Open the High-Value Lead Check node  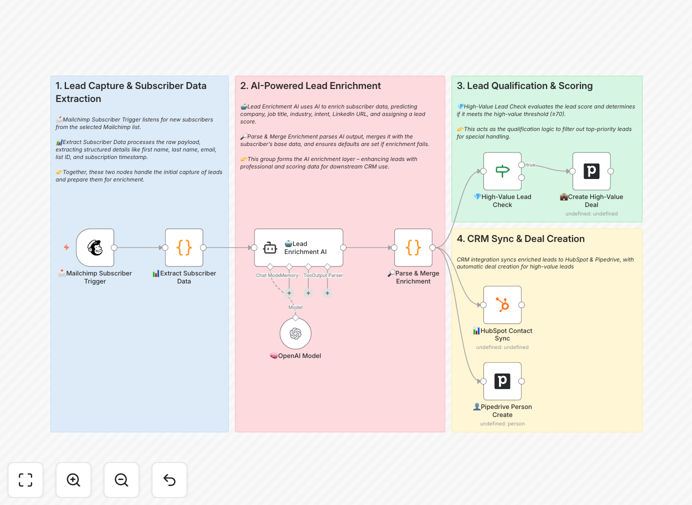click(502, 171)
